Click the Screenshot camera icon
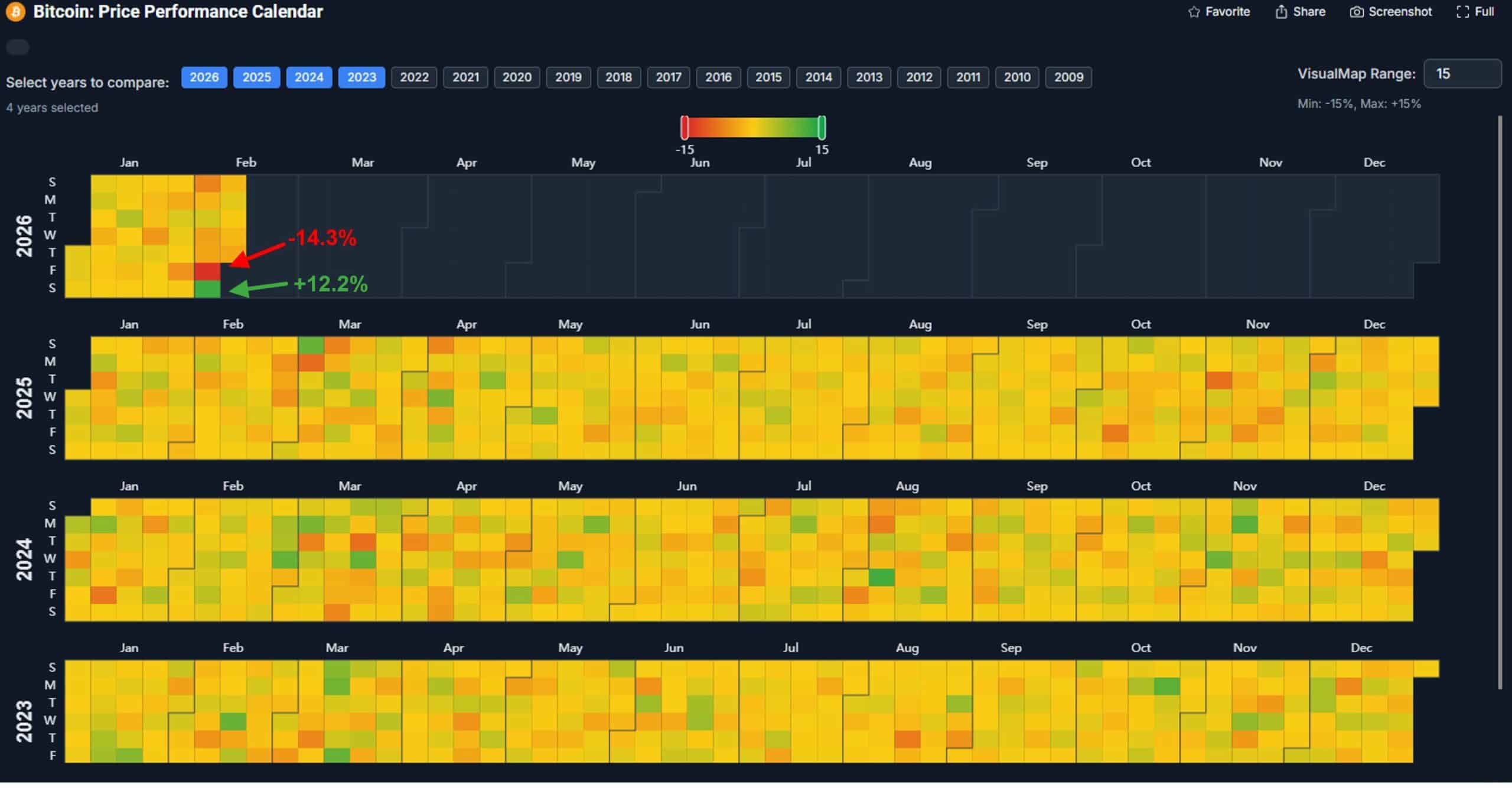1512x788 pixels. pyautogui.click(x=1357, y=12)
